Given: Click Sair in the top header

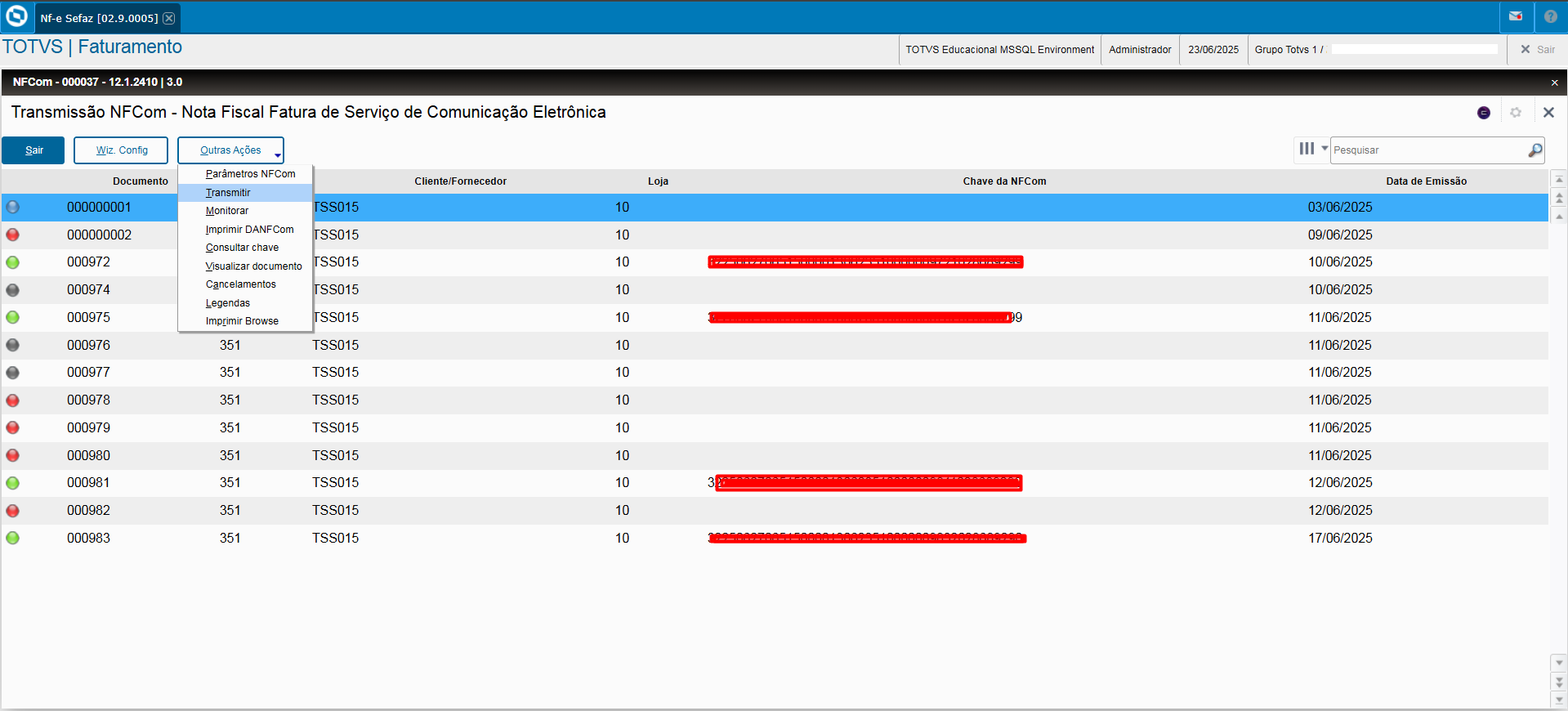Looking at the screenshot, I should 1538,50.
